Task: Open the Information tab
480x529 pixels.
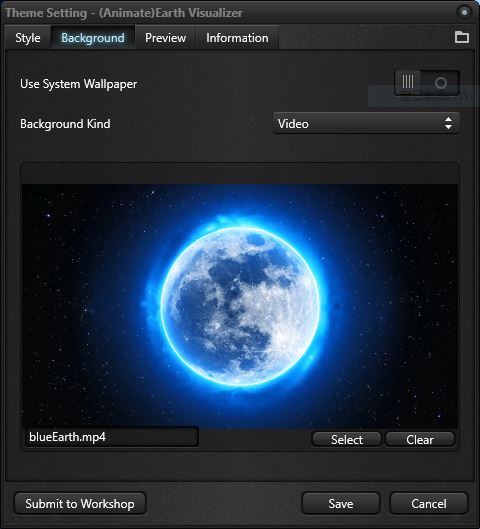Action: tap(237, 38)
